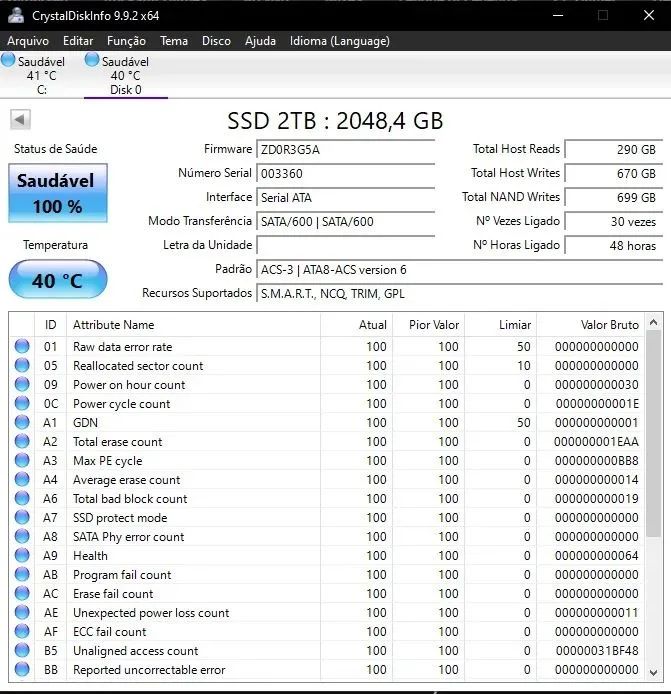Open the Editar menu

pos(78,41)
